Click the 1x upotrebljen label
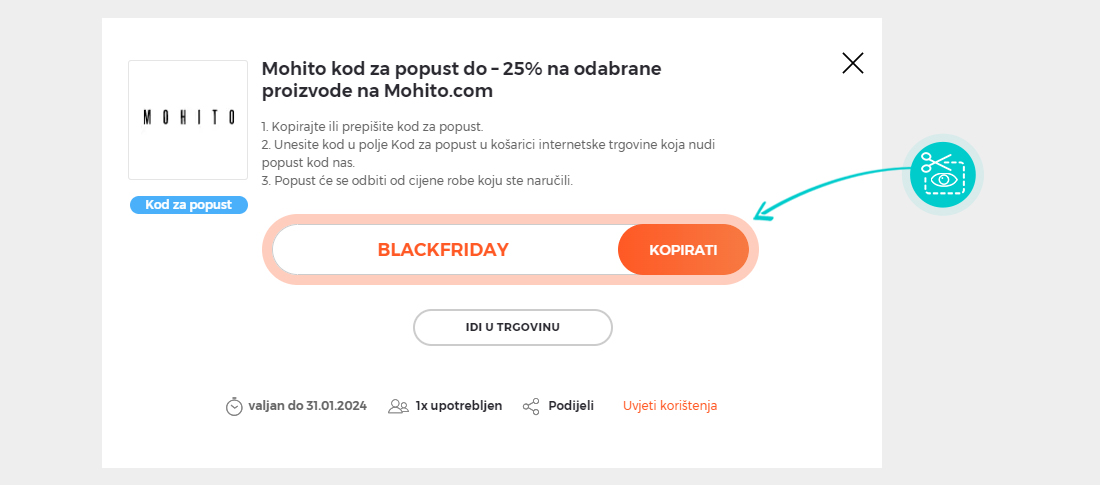 [x=459, y=406]
